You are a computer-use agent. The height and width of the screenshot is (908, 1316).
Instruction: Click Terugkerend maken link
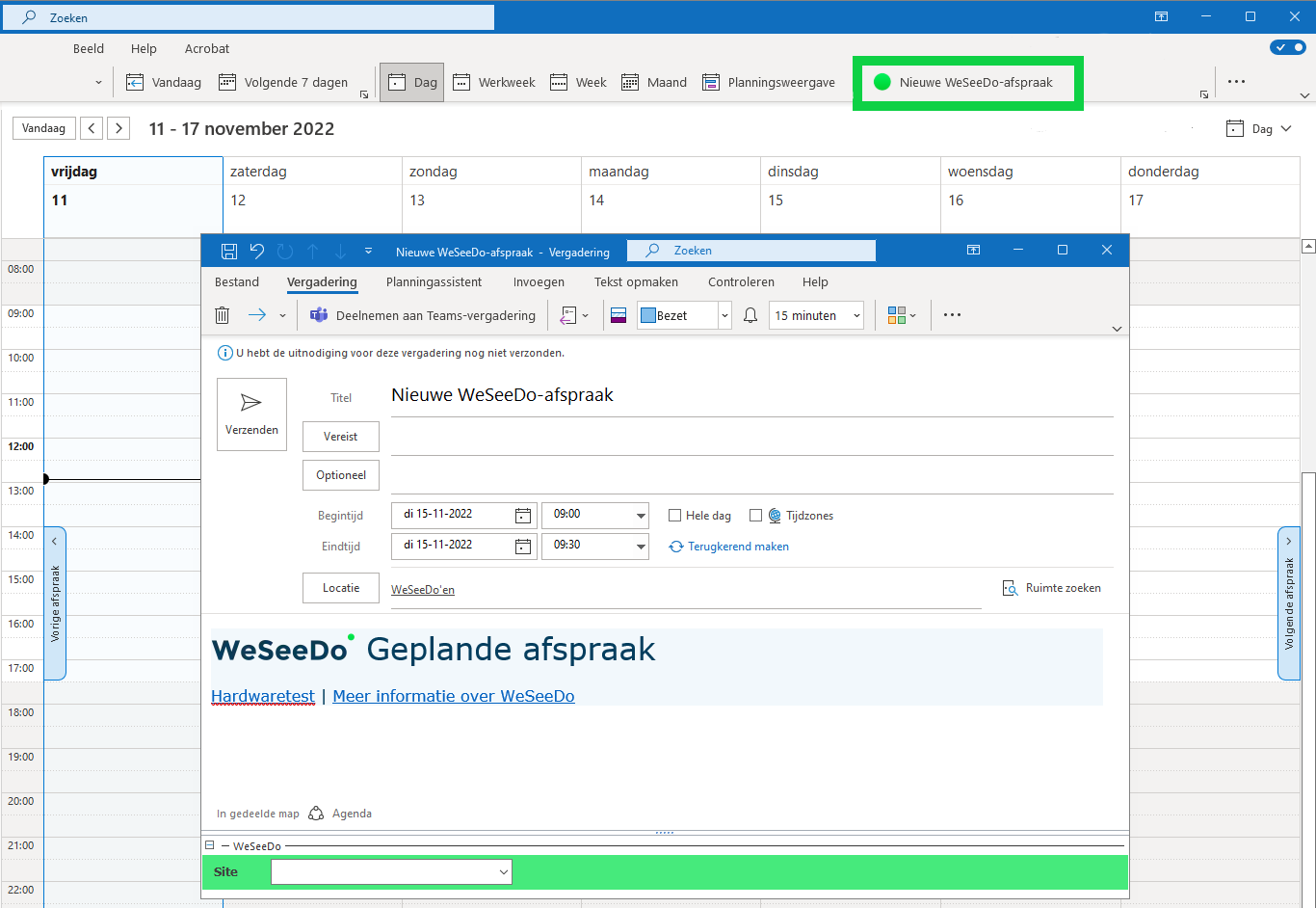point(729,547)
